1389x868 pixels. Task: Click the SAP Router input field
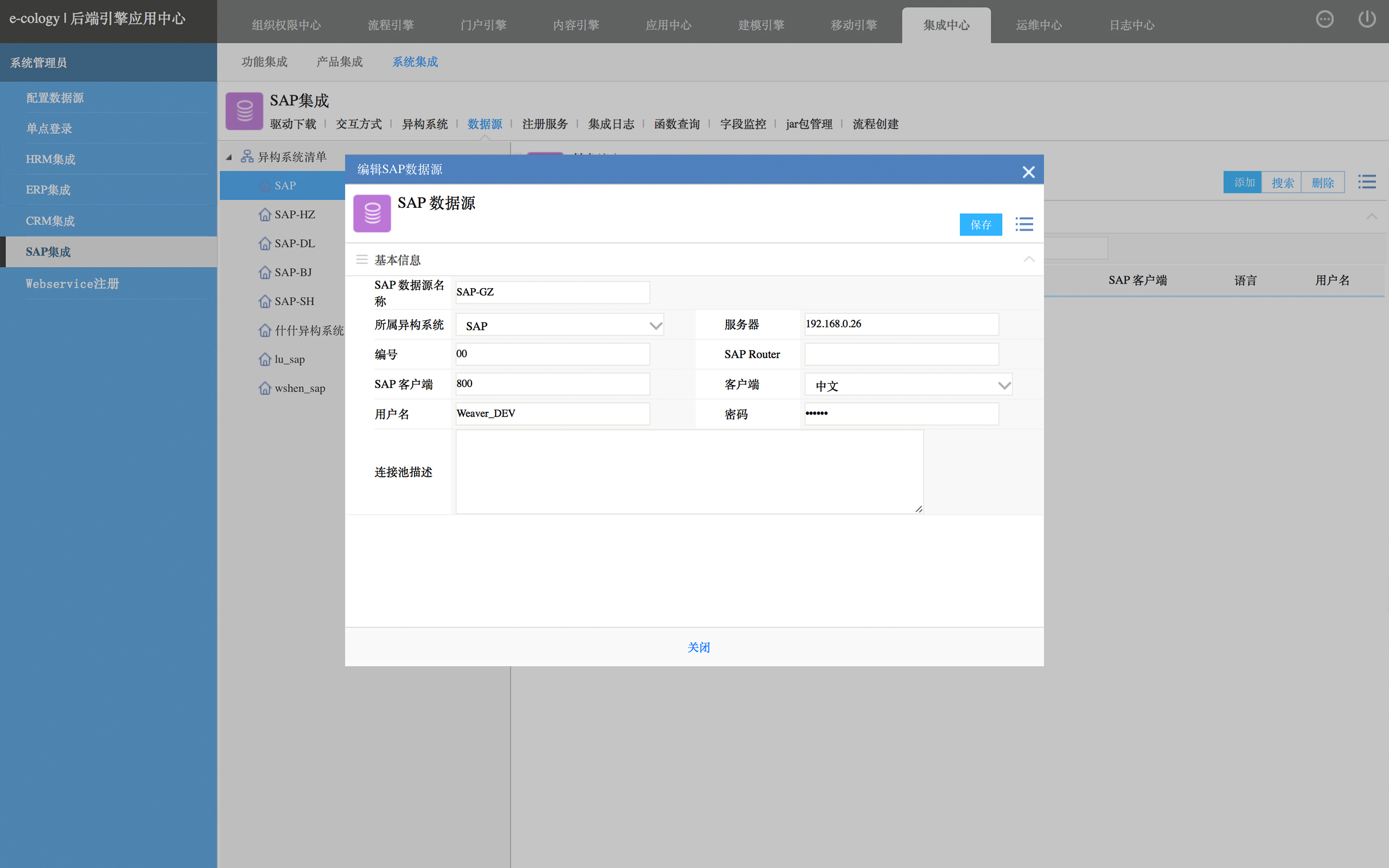pos(901,354)
